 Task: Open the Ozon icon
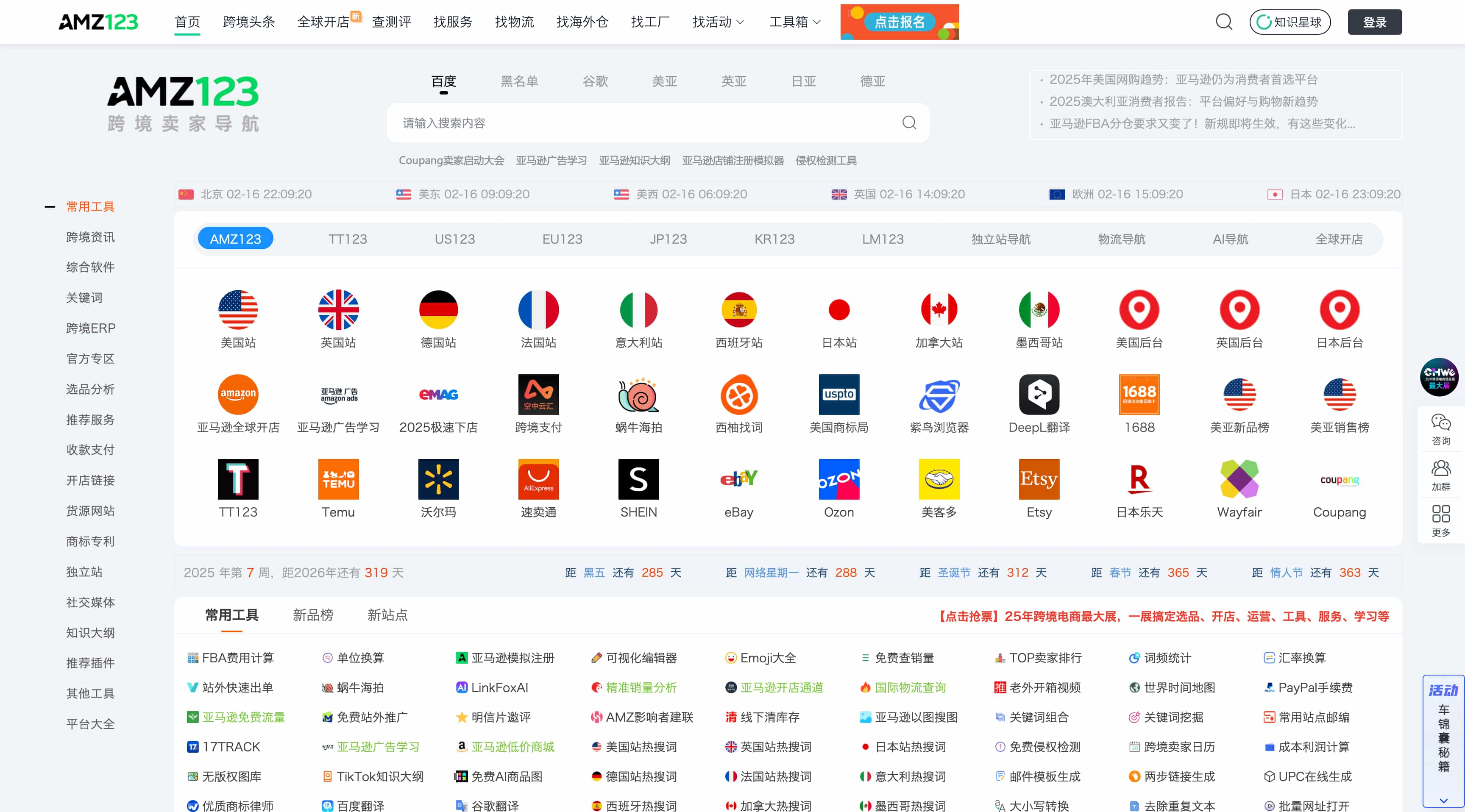(839, 479)
